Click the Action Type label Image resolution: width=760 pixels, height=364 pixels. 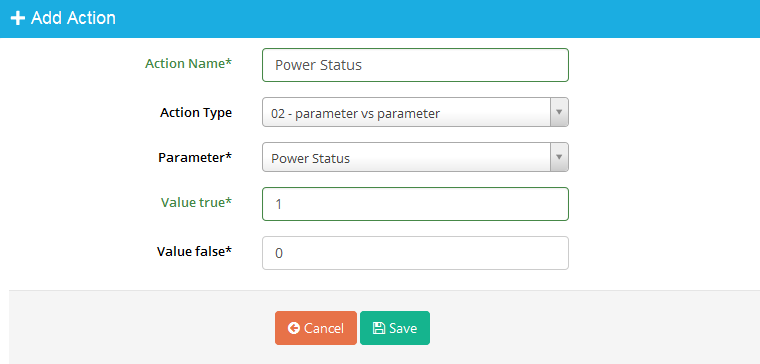click(x=196, y=113)
